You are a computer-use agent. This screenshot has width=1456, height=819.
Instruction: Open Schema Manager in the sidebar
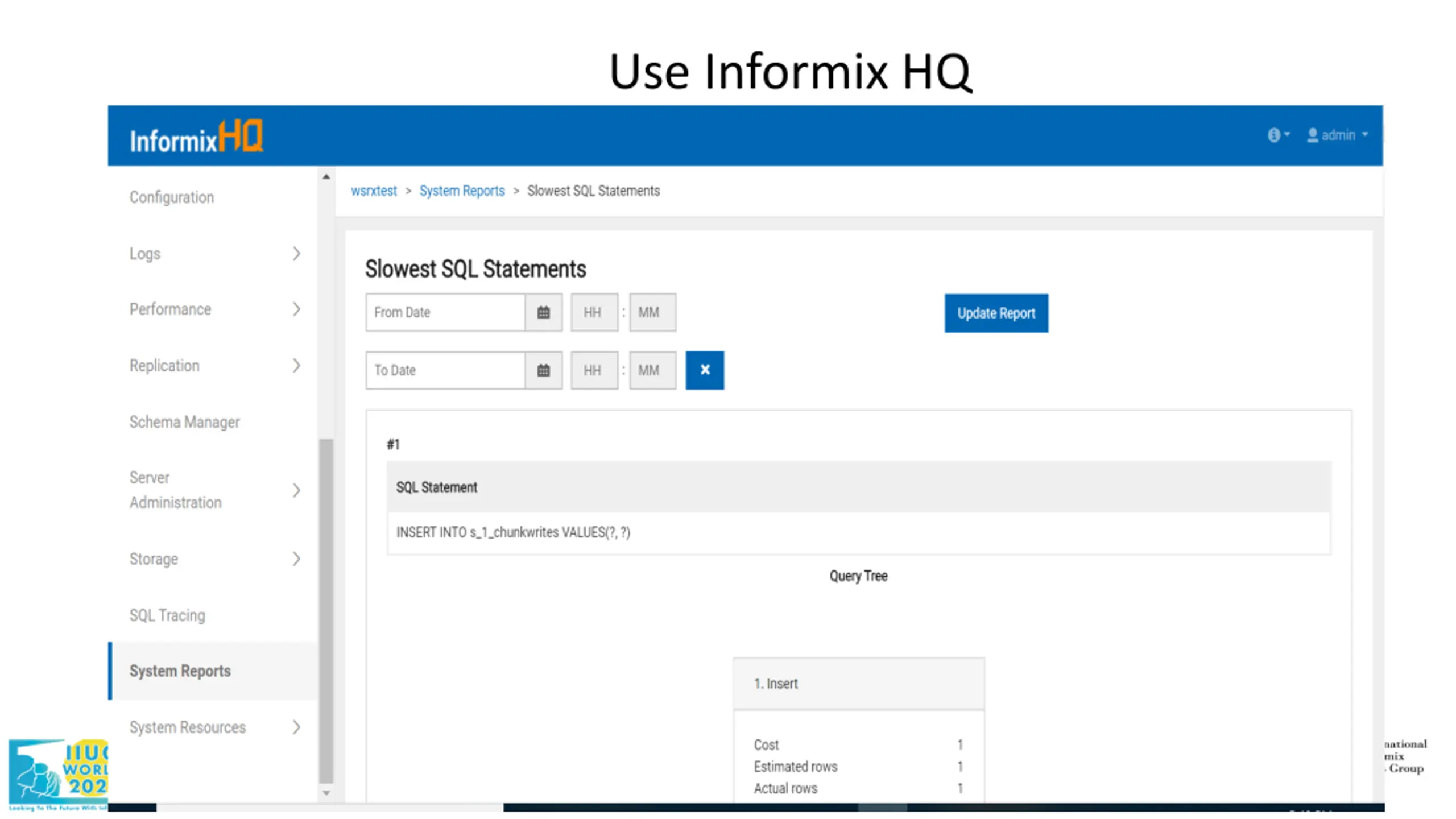(184, 422)
